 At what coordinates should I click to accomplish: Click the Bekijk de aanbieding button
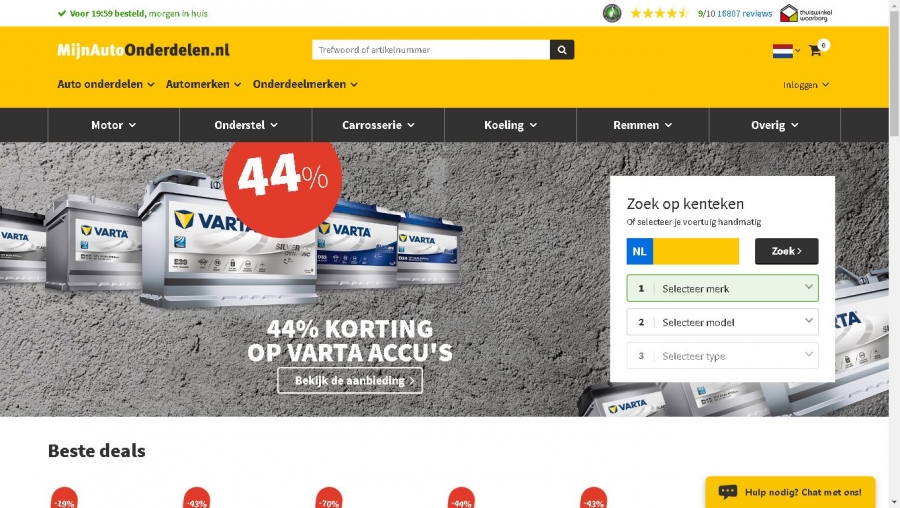[350, 381]
